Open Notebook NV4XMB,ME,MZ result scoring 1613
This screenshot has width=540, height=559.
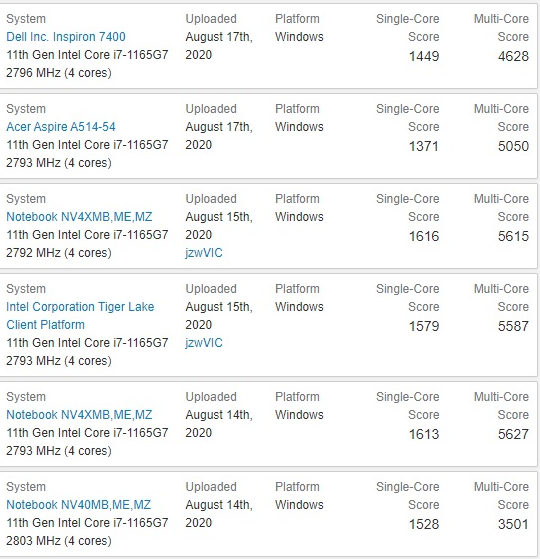click(x=79, y=415)
